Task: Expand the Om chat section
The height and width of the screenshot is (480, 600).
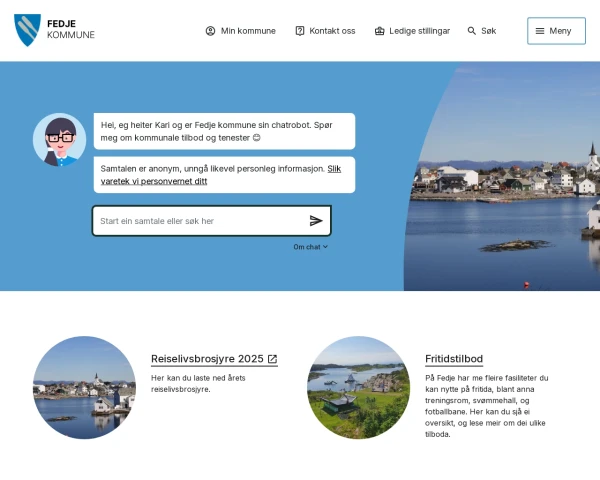Action: click(310, 247)
